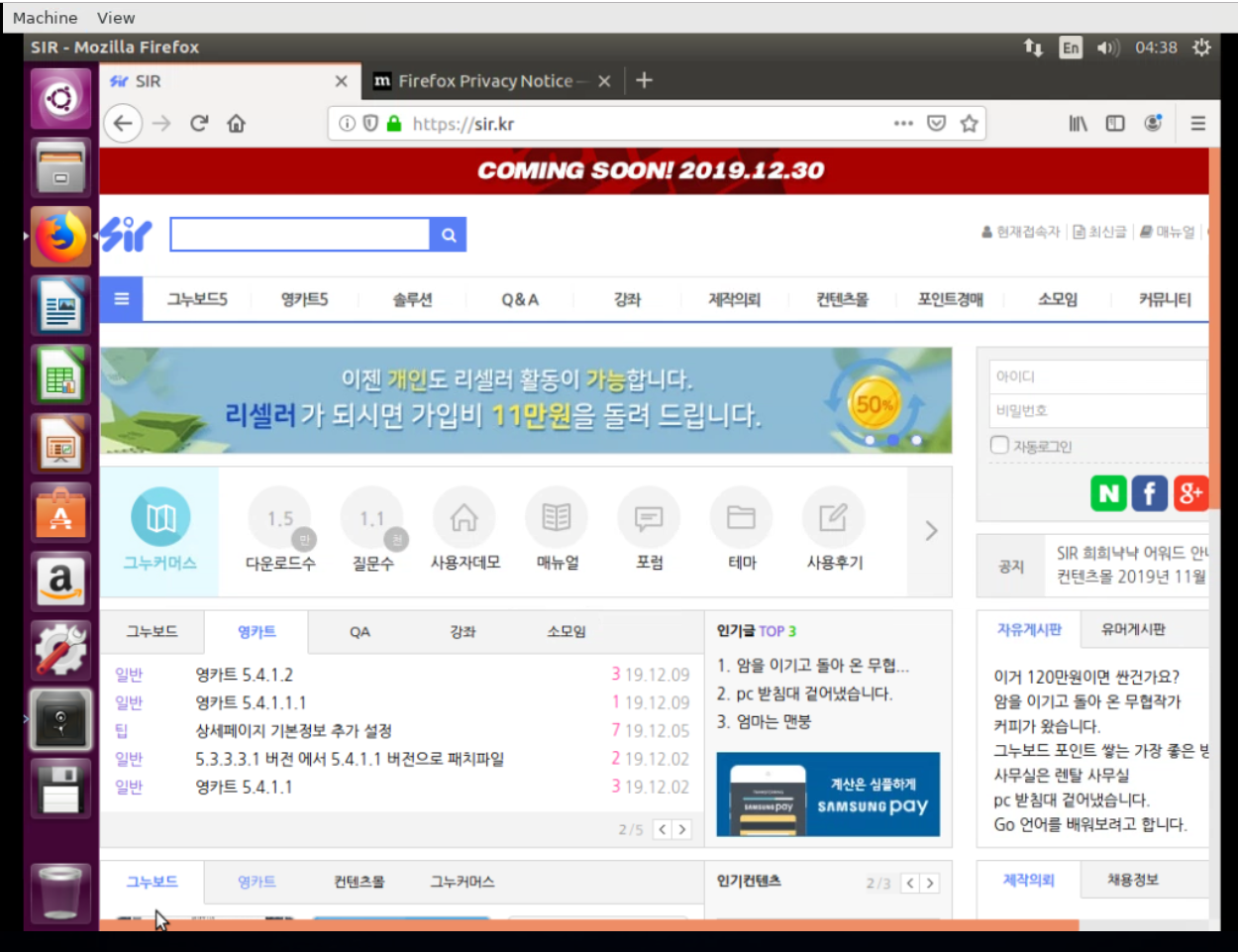Switch to the QA board tab
Screen dimensions: 1238x952
(360, 631)
